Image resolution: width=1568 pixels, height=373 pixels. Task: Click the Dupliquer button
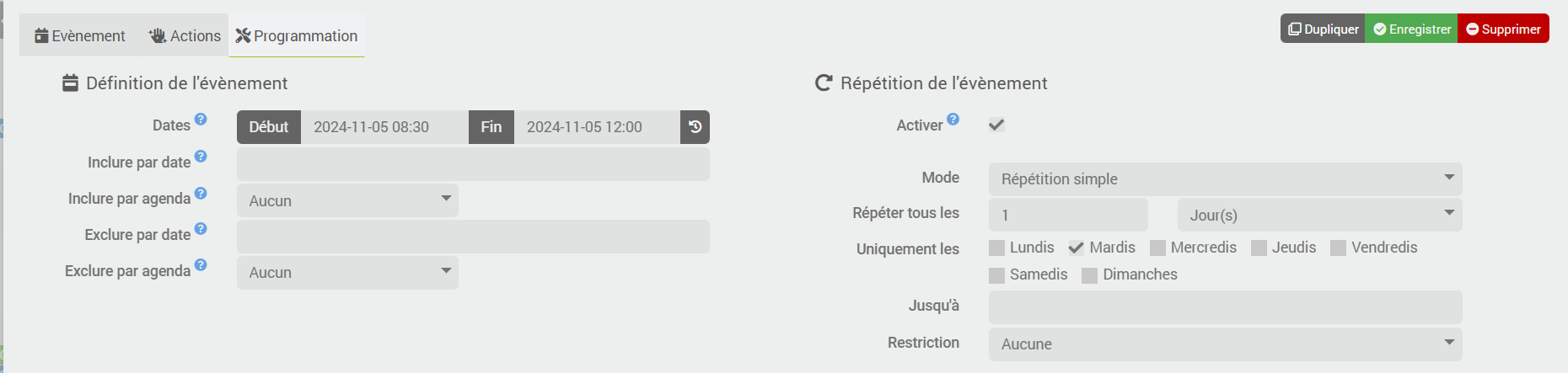[1323, 29]
